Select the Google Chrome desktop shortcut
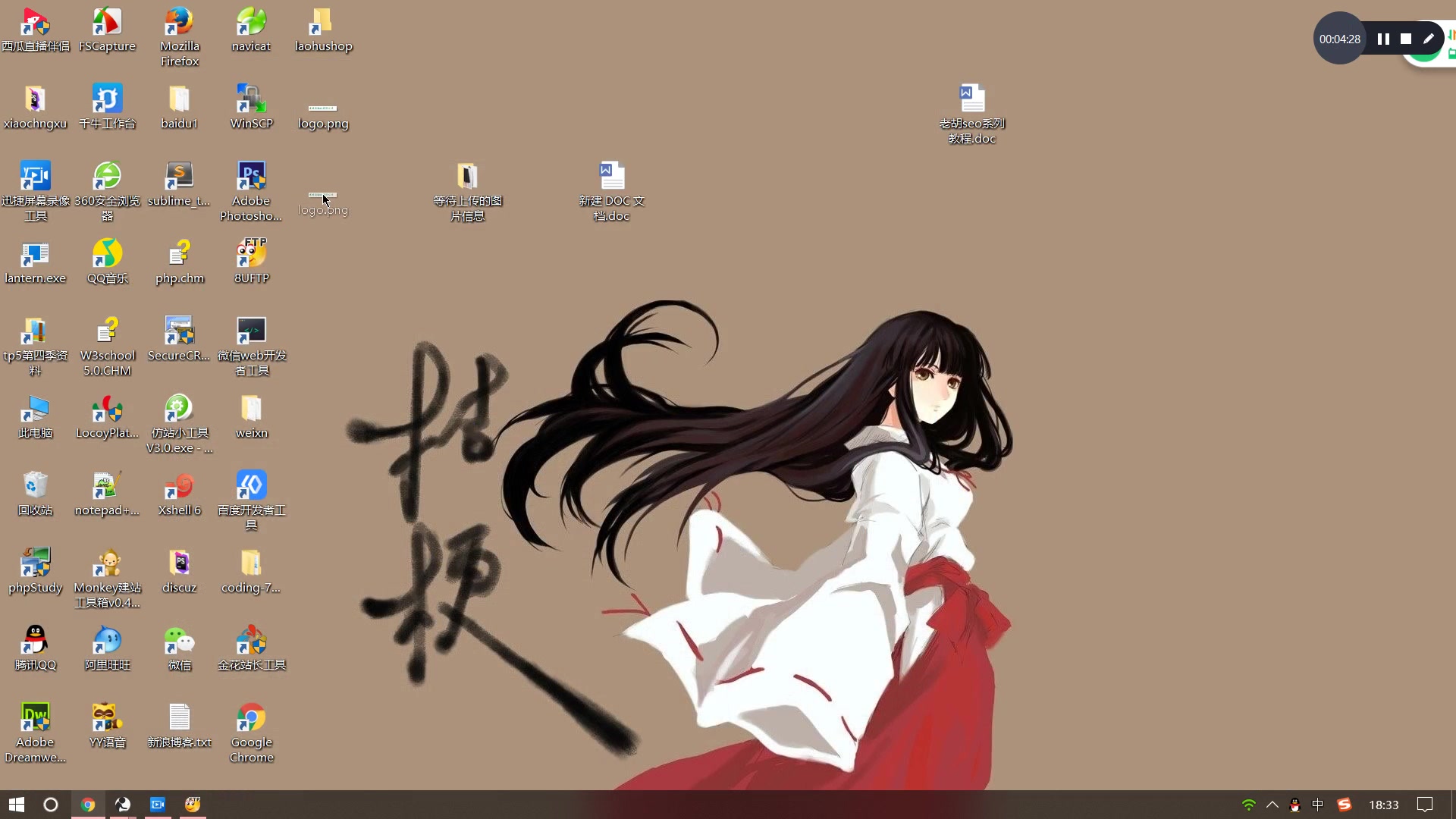Screen dimensions: 1456x819 251,719
